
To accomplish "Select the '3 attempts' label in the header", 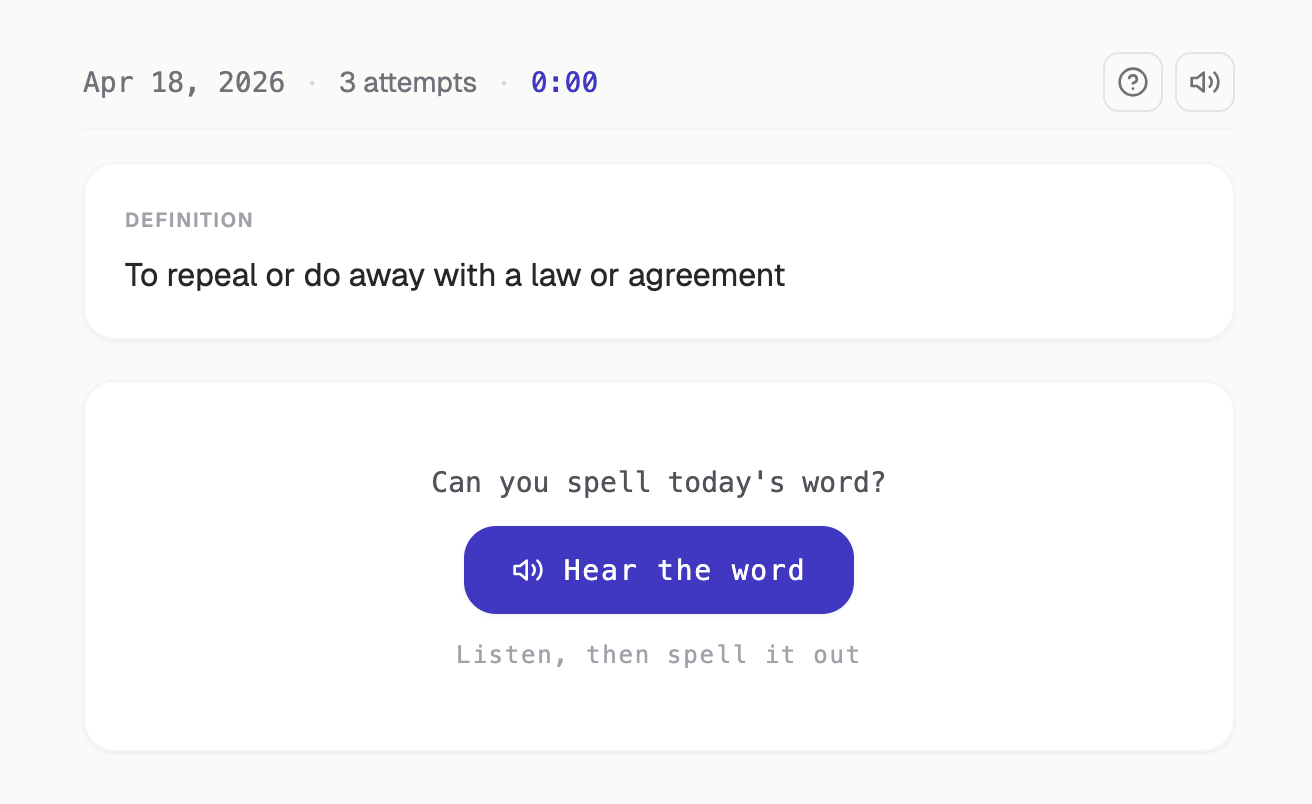I will coord(408,82).
